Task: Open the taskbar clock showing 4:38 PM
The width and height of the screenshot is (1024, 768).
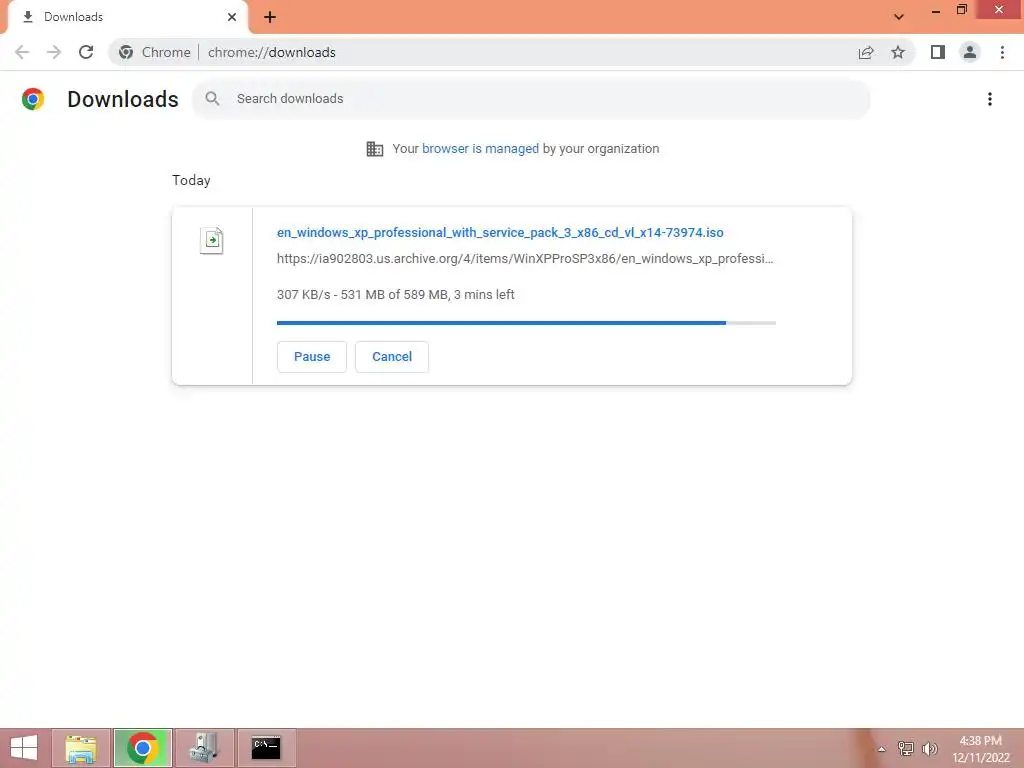Action: tap(980, 749)
